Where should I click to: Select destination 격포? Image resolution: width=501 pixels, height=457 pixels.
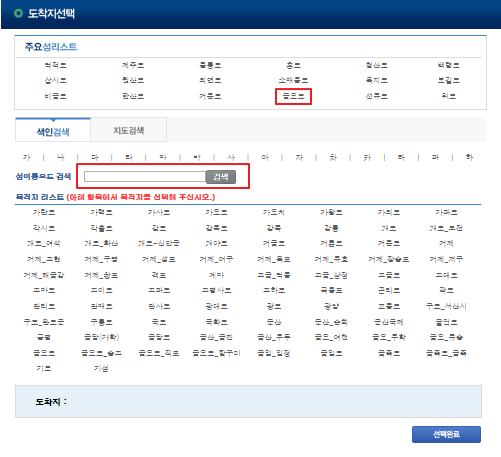[x=159, y=275]
